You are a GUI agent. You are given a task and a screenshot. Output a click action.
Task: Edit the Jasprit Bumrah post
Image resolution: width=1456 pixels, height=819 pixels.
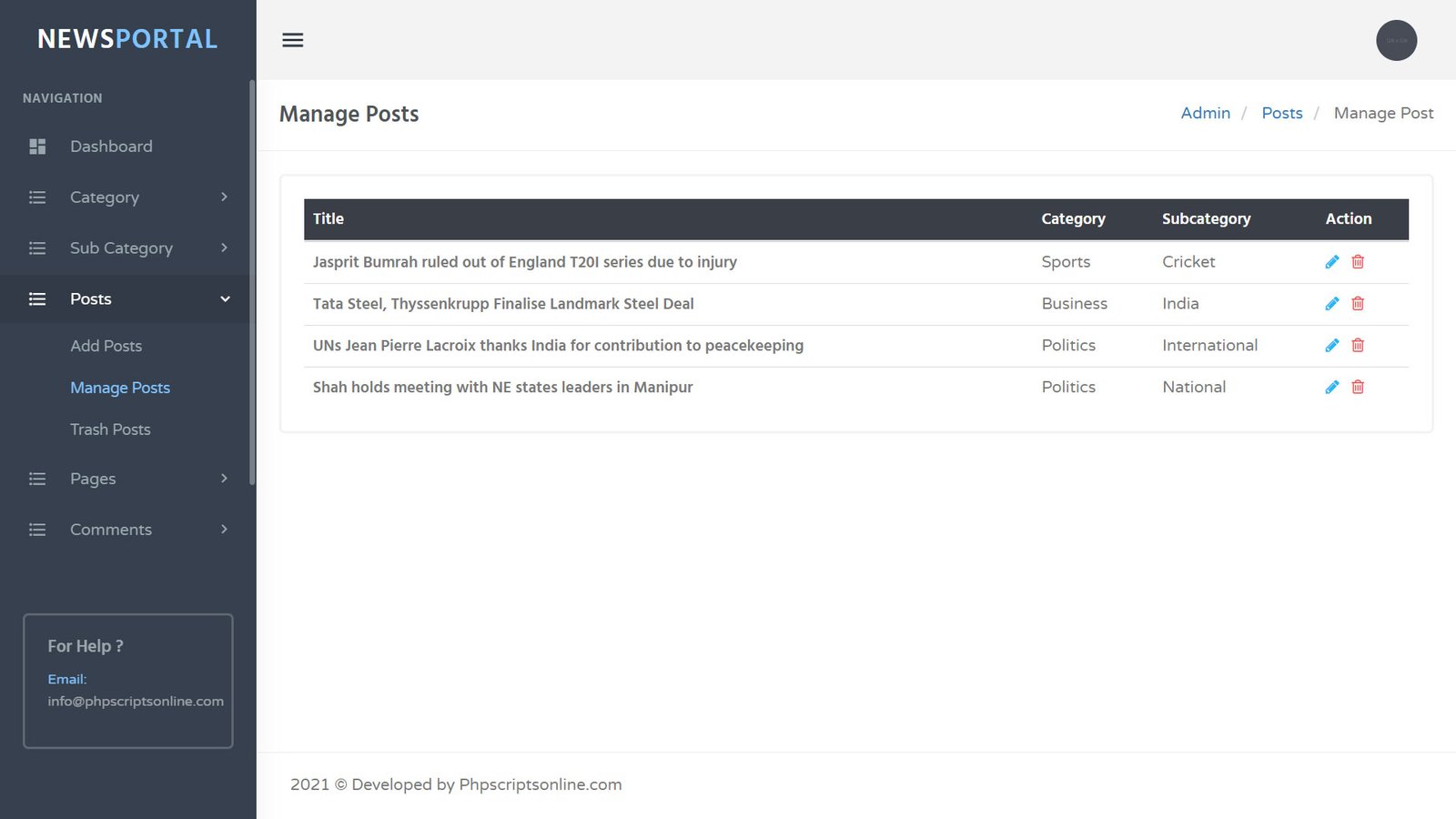coord(1331,262)
